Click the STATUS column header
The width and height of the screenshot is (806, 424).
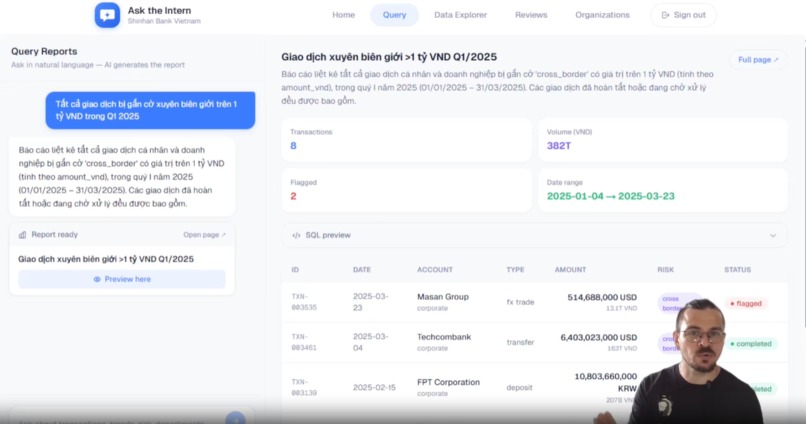coord(738,270)
